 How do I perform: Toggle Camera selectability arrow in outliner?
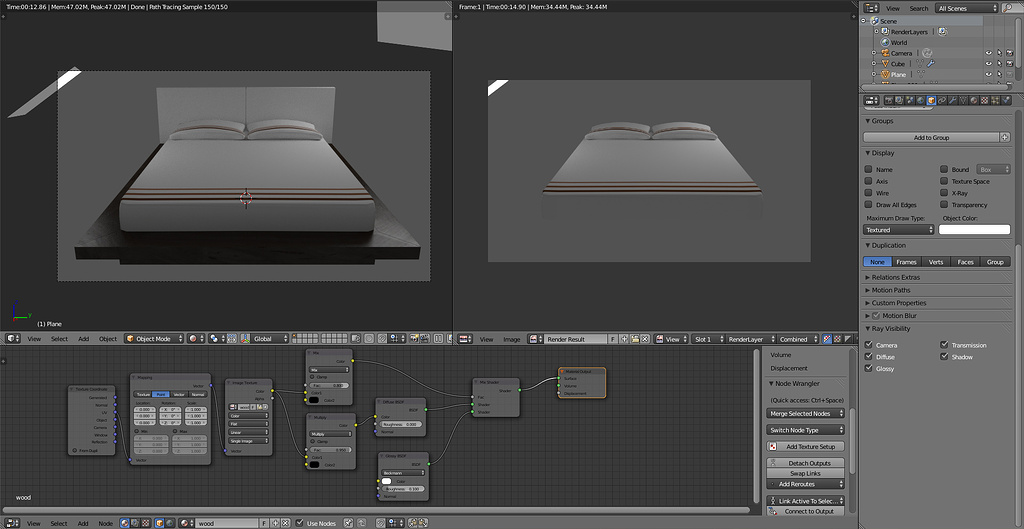coord(1000,53)
